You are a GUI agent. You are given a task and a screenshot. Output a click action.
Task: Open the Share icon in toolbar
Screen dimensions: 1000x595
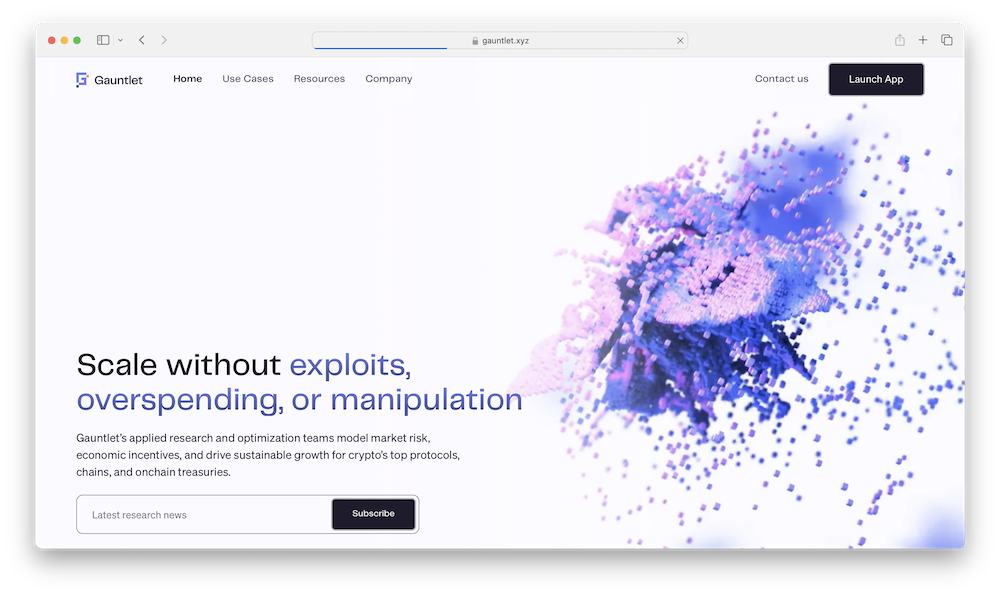[899, 40]
